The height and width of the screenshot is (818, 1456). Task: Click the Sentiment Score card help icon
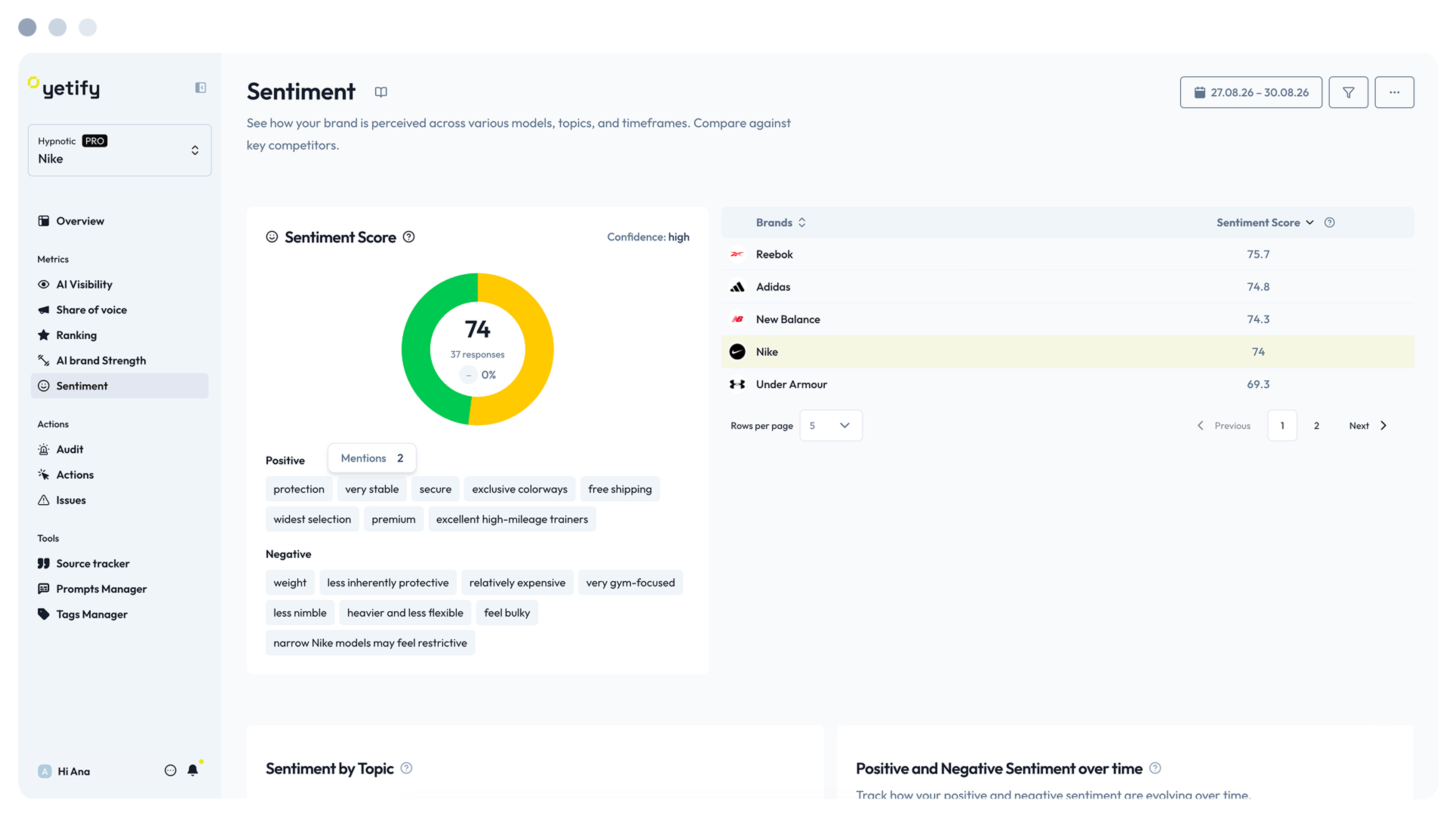click(x=409, y=237)
